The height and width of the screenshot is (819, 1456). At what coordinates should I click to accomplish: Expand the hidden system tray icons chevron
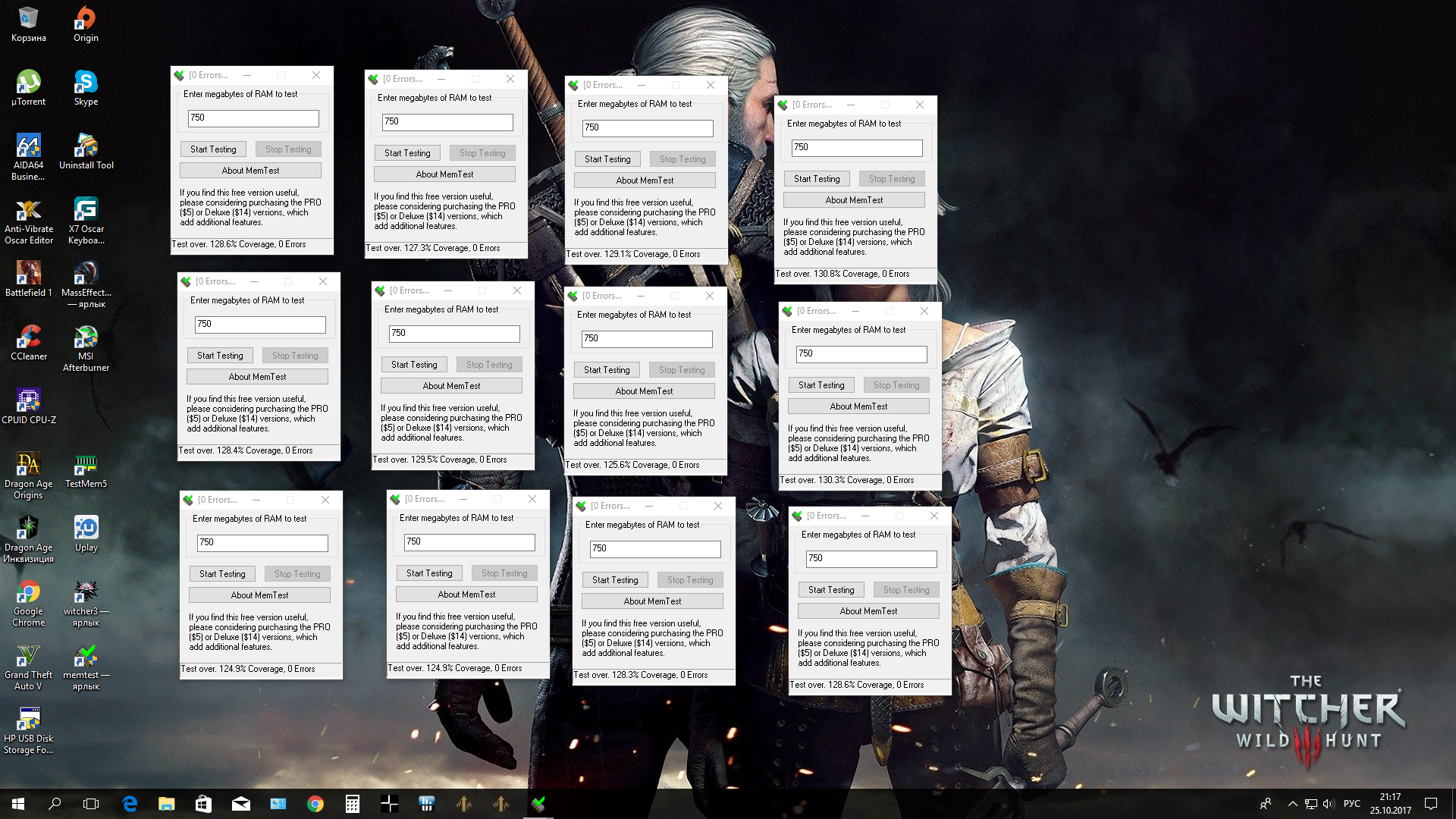point(1292,804)
